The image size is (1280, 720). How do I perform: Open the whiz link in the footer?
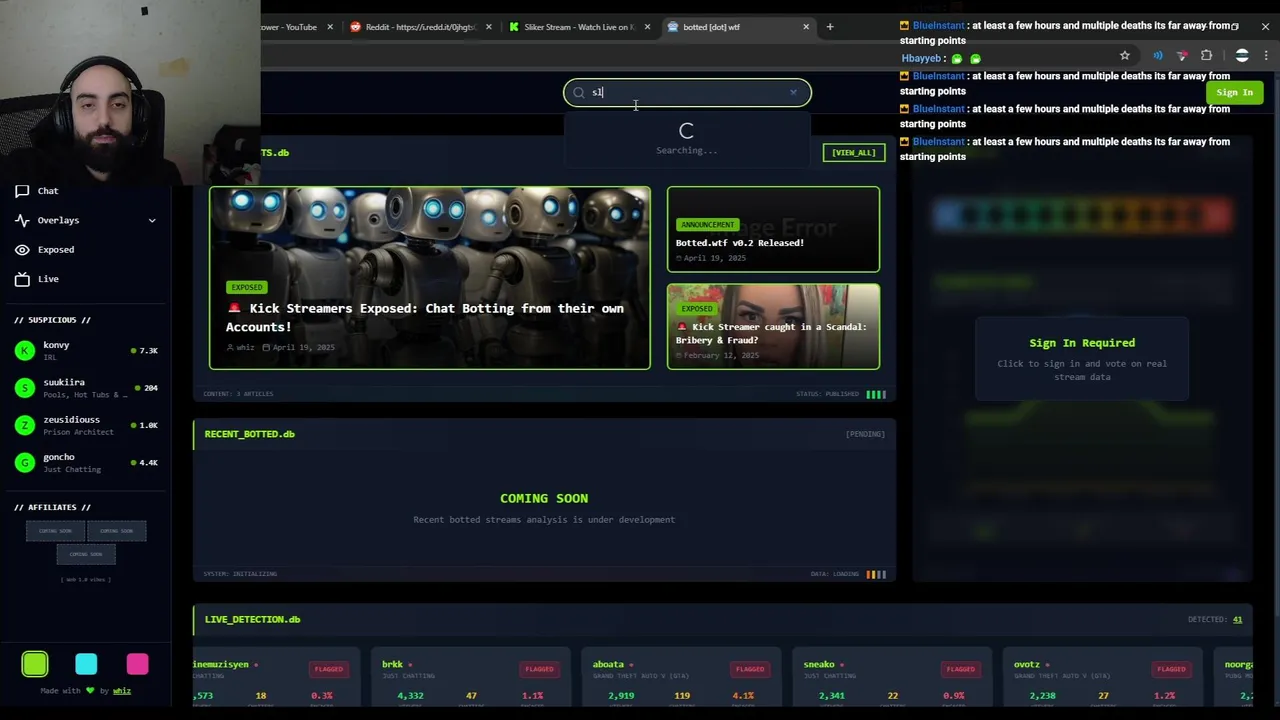click(122, 691)
